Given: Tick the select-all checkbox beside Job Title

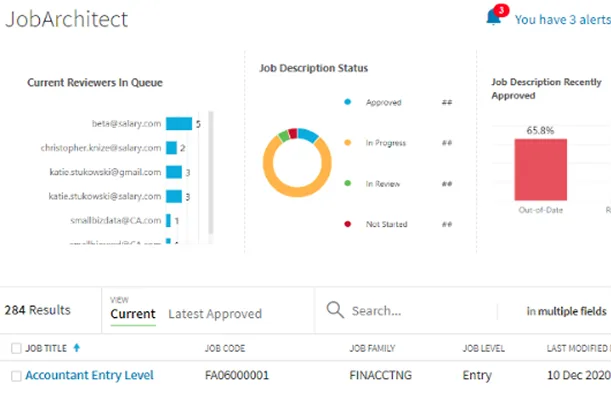Looking at the screenshot, I should (x=16, y=348).
